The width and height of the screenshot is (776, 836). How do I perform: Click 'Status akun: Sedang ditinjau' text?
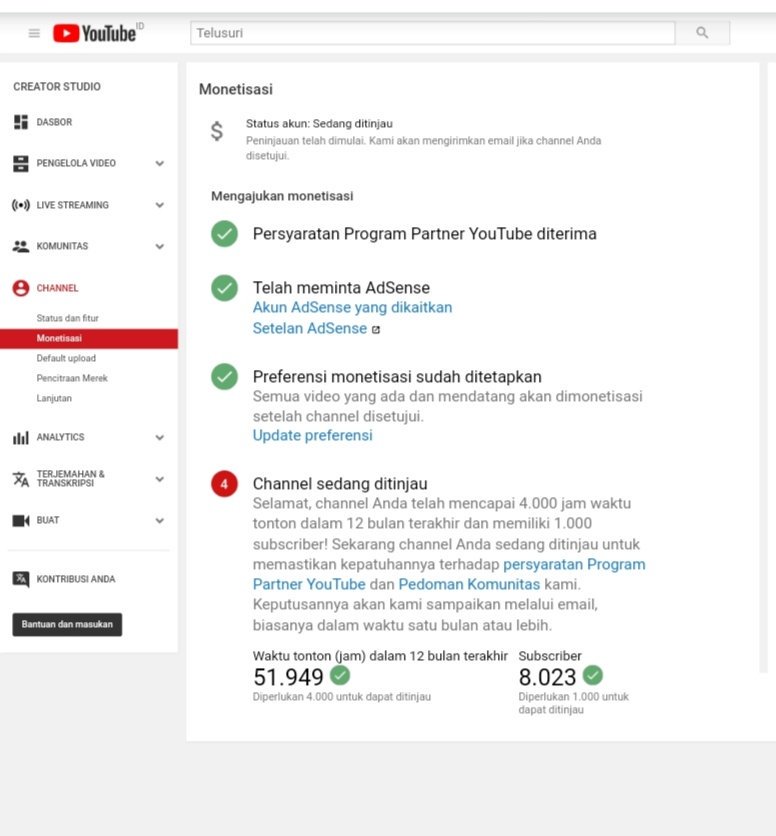tap(319, 124)
